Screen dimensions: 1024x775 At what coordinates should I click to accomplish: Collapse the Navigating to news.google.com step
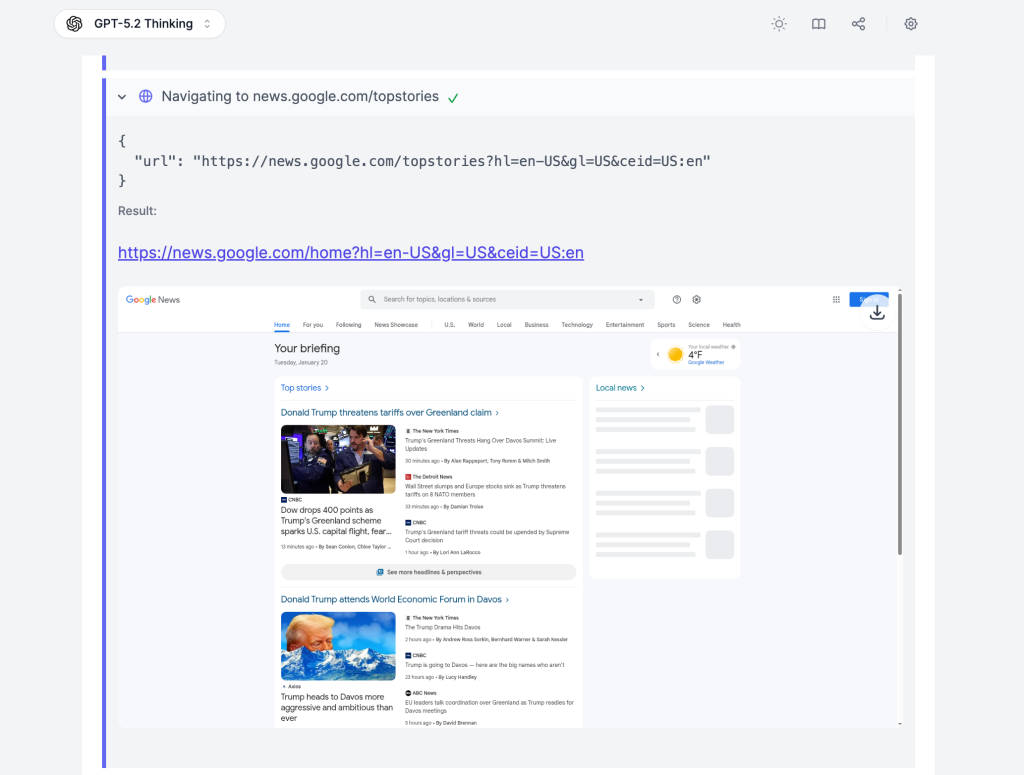click(x=122, y=97)
